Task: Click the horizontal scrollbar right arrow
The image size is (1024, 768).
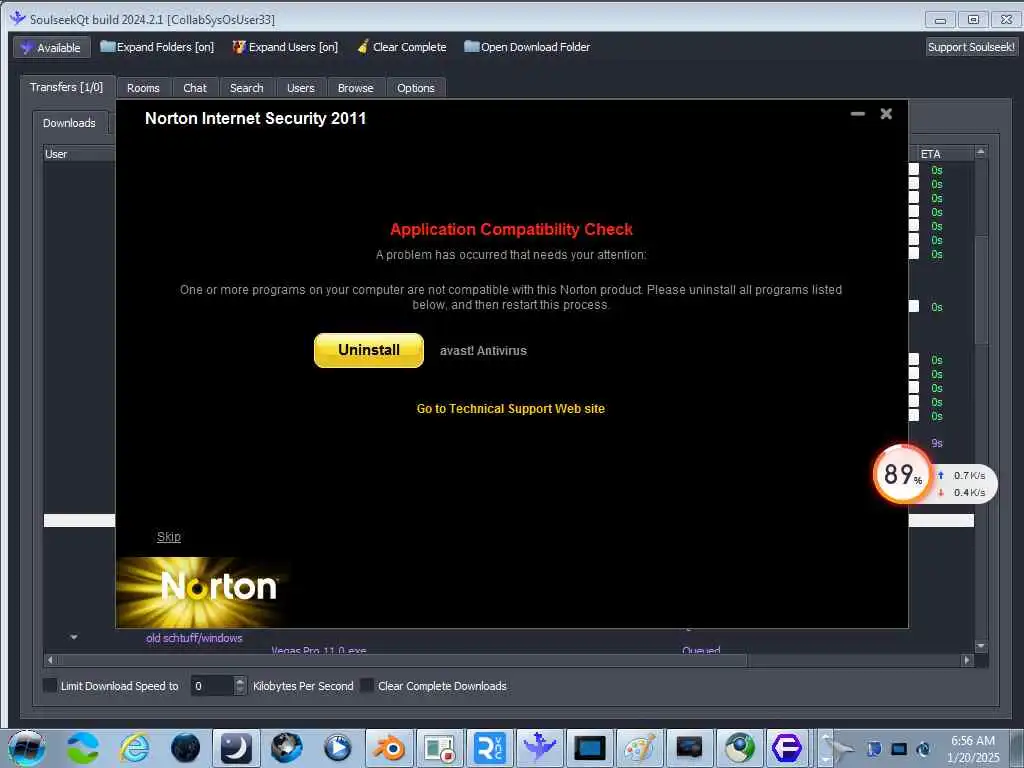Action: click(967, 660)
